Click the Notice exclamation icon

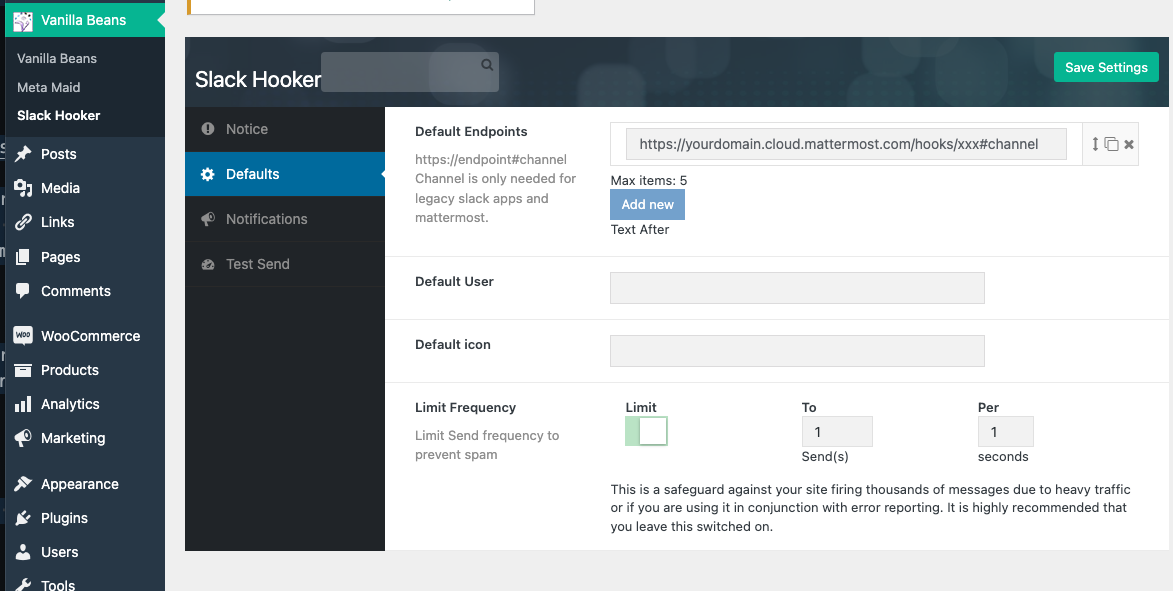pyautogui.click(x=208, y=129)
